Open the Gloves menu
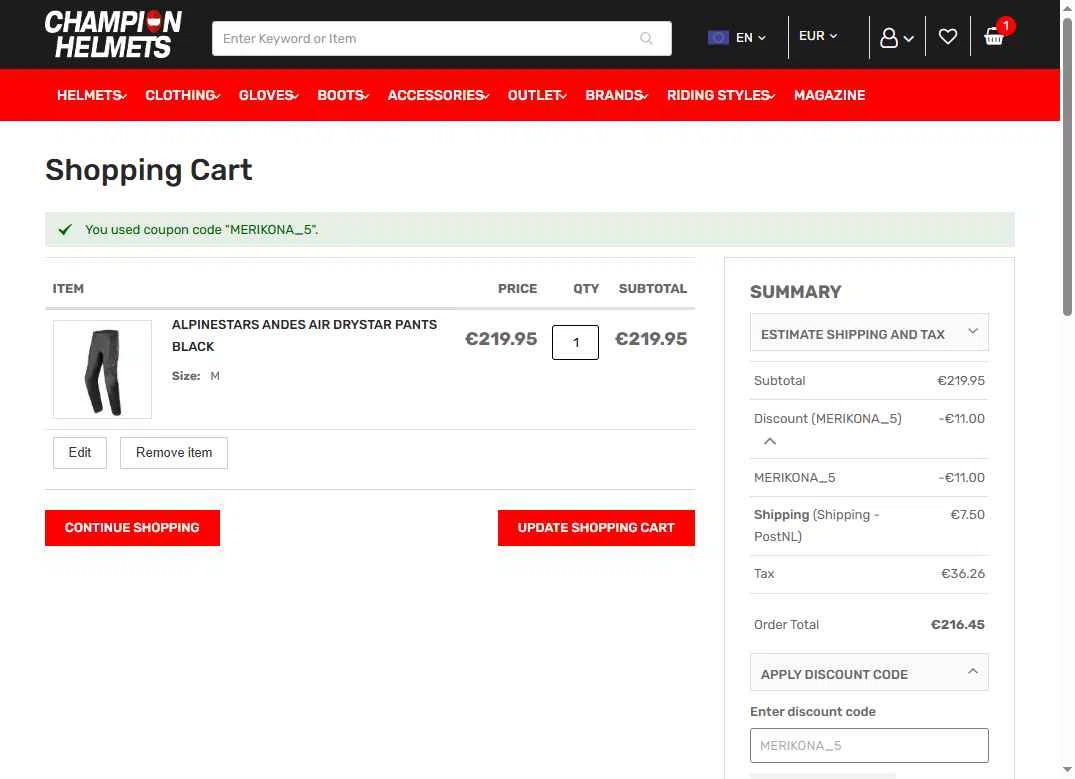1075x779 pixels. click(268, 95)
